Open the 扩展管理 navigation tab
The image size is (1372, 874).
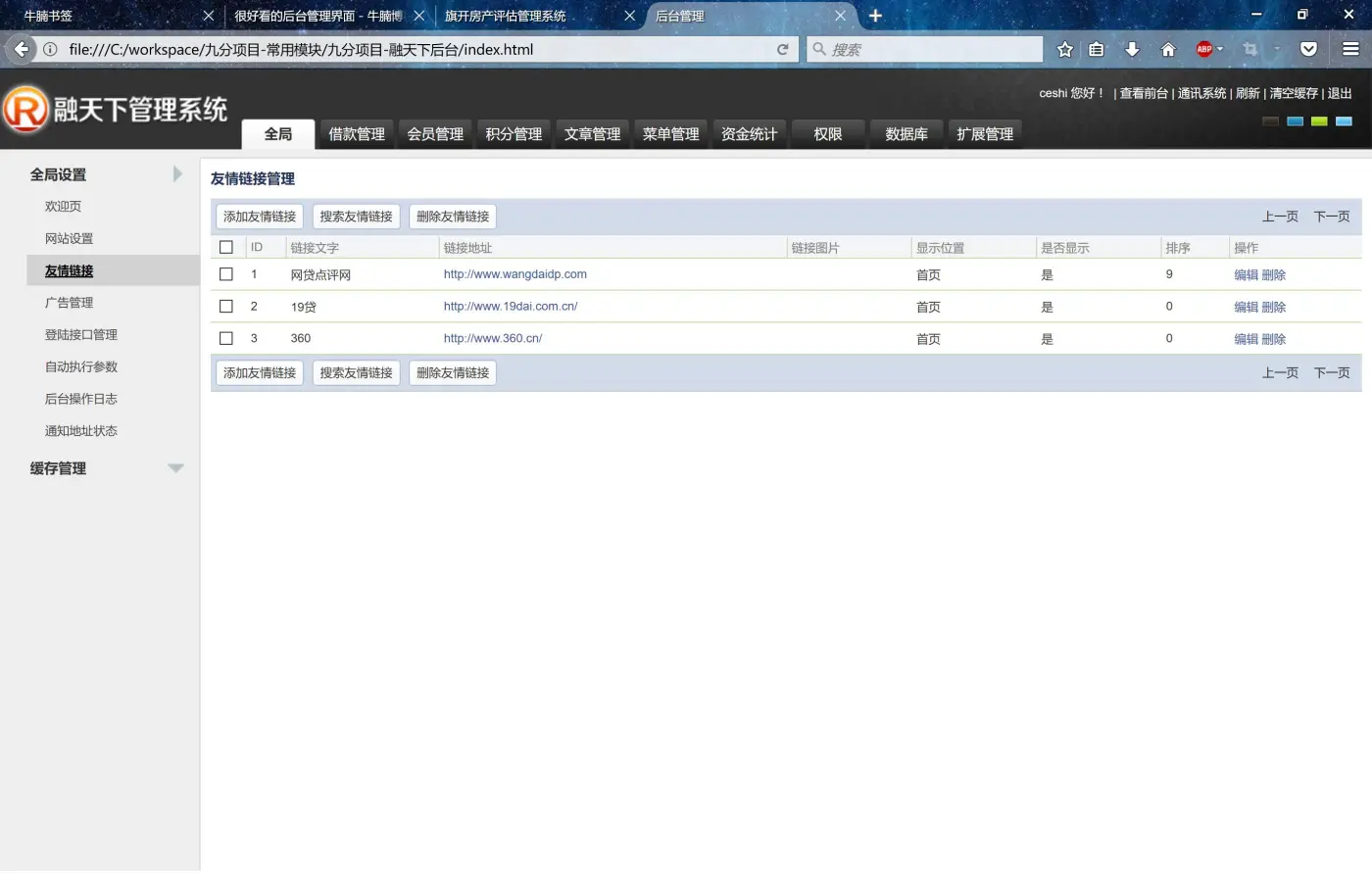(985, 134)
